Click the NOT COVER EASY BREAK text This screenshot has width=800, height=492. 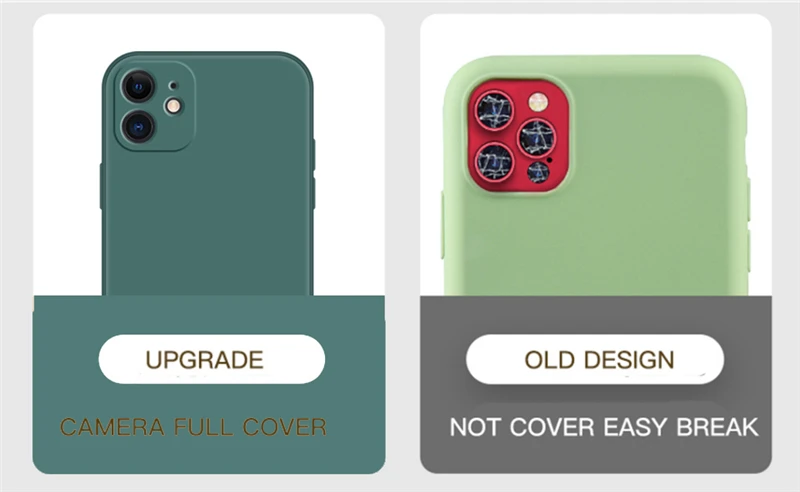[x=604, y=427]
